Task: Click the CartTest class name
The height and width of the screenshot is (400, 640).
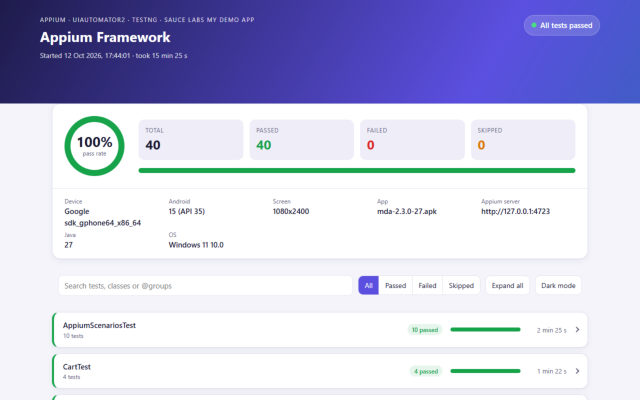Action: [x=77, y=367]
